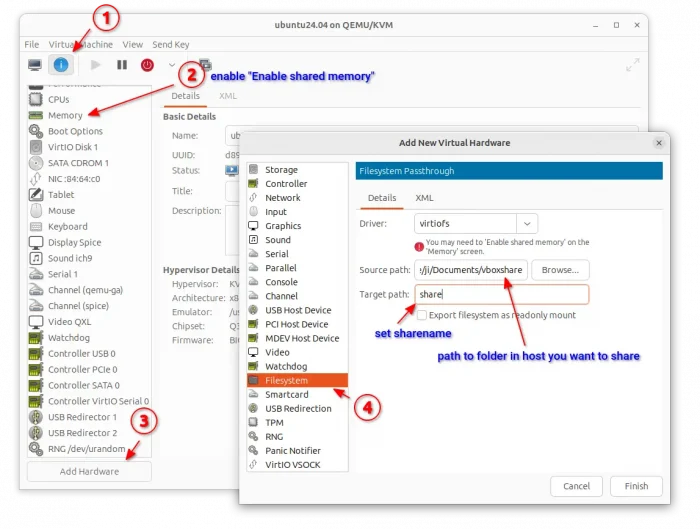Choose Storage hardware type
Screen dimensions: 700x529
pos(297,170)
